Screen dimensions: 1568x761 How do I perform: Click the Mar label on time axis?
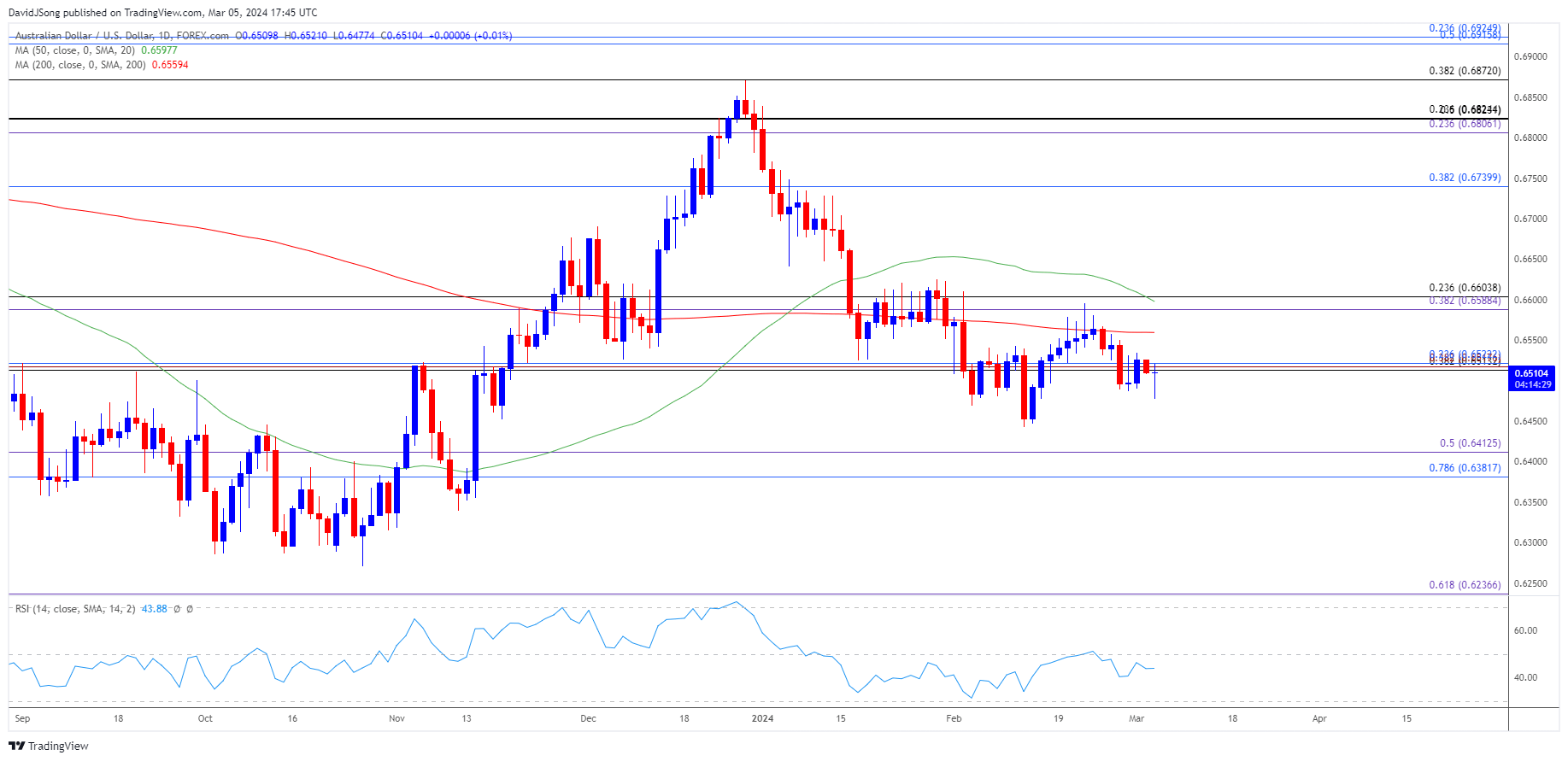pyautogui.click(x=1136, y=719)
